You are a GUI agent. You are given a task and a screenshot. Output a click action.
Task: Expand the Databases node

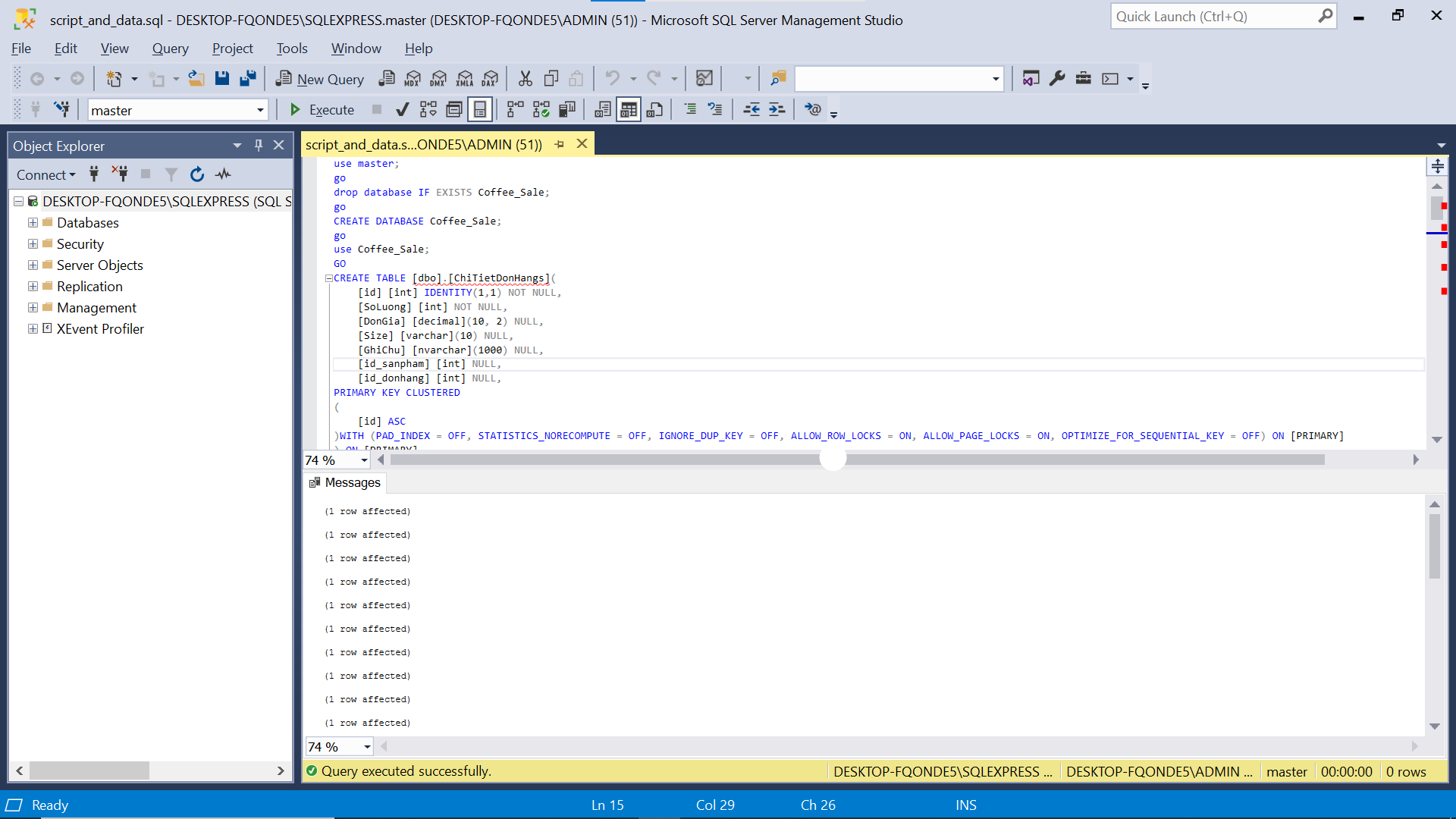click(33, 223)
